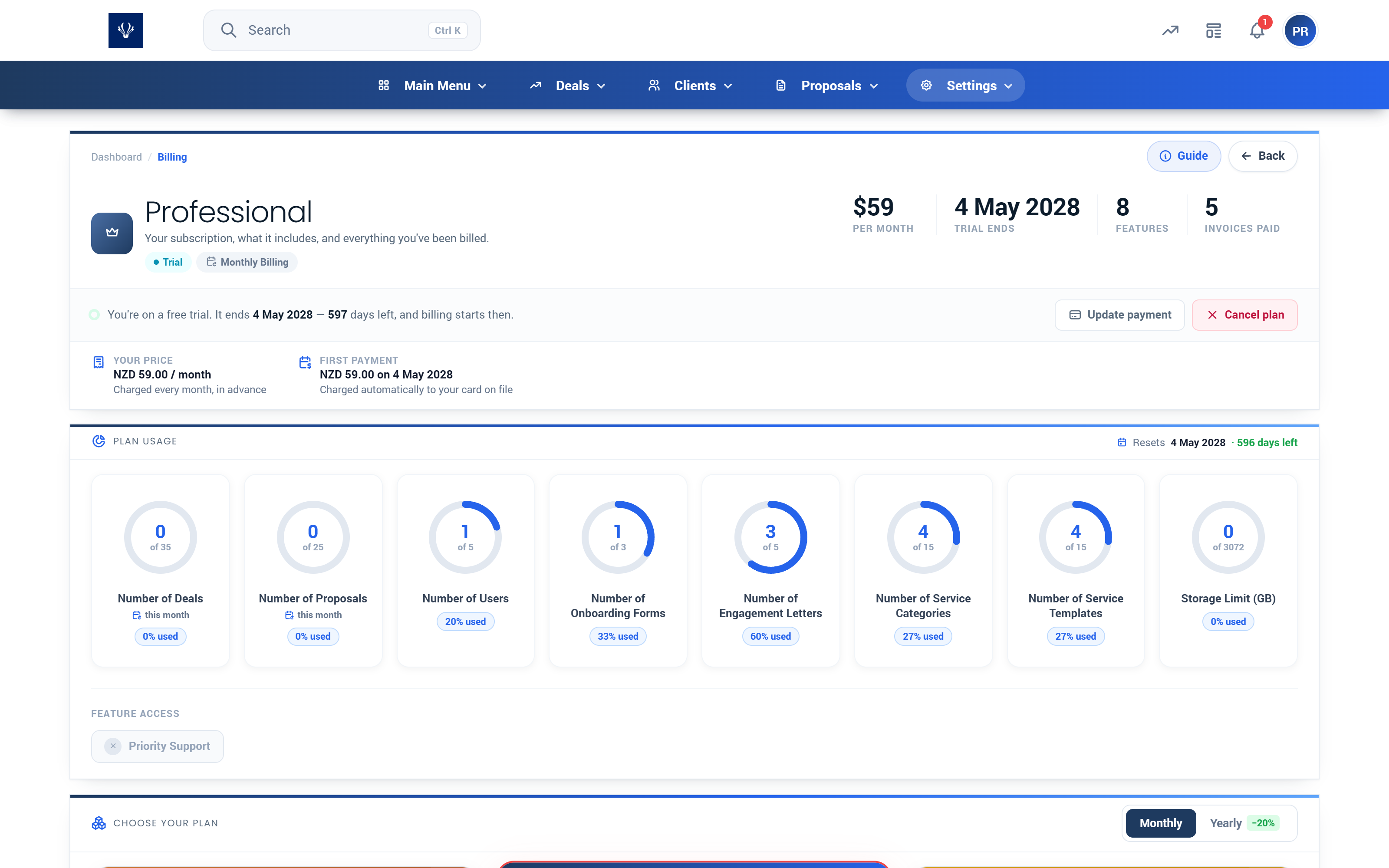Click the Plan Usage chart icon
The image size is (1389, 868).
tap(99, 441)
